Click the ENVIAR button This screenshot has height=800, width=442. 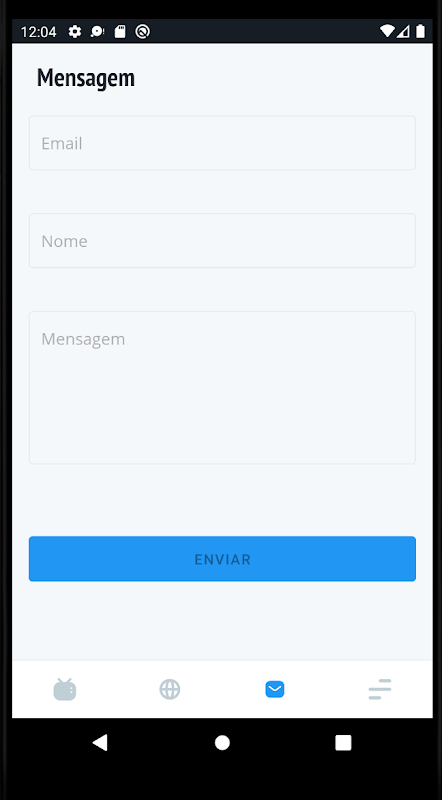pos(222,559)
